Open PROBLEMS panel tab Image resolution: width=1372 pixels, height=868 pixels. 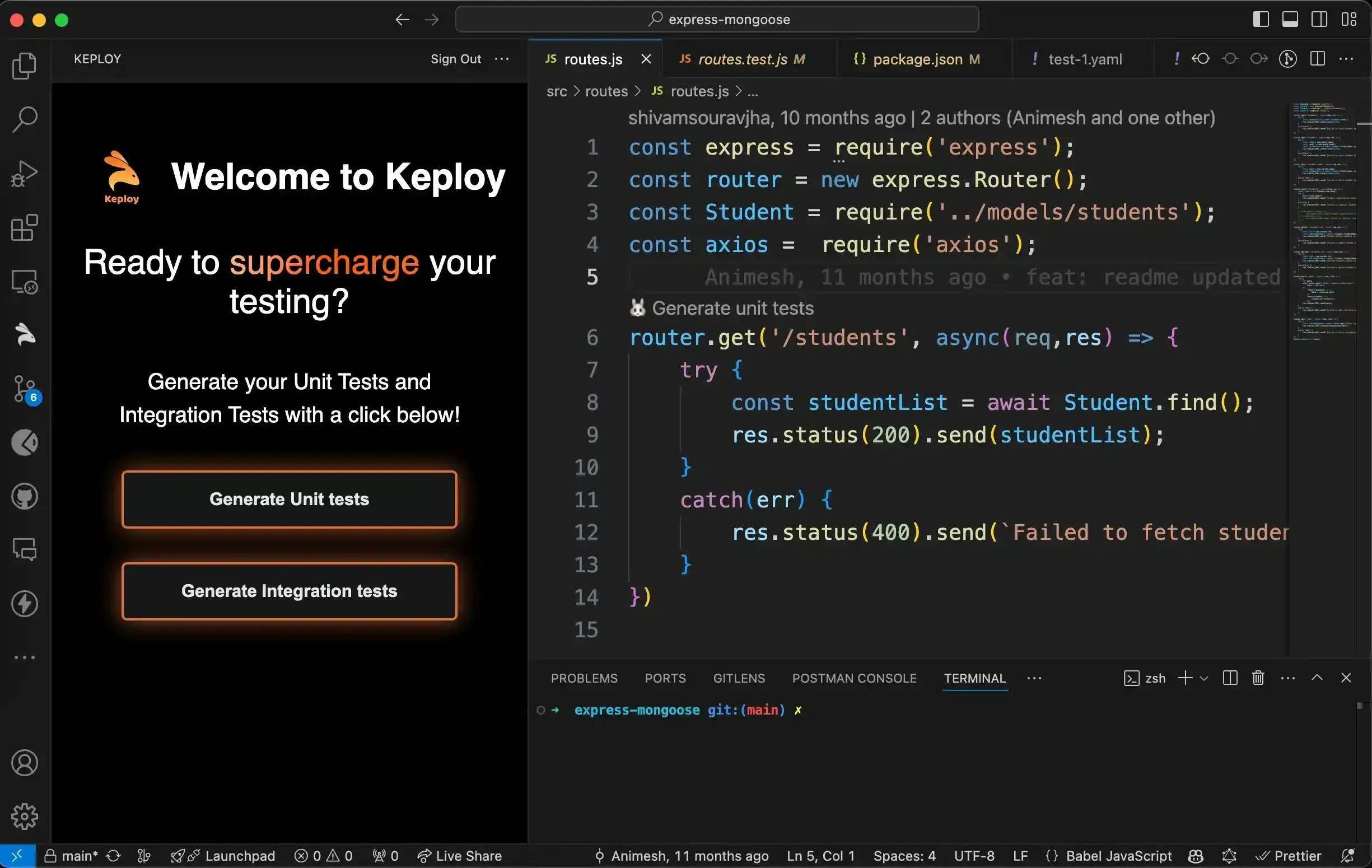pyautogui.click(x=584, y=678)
